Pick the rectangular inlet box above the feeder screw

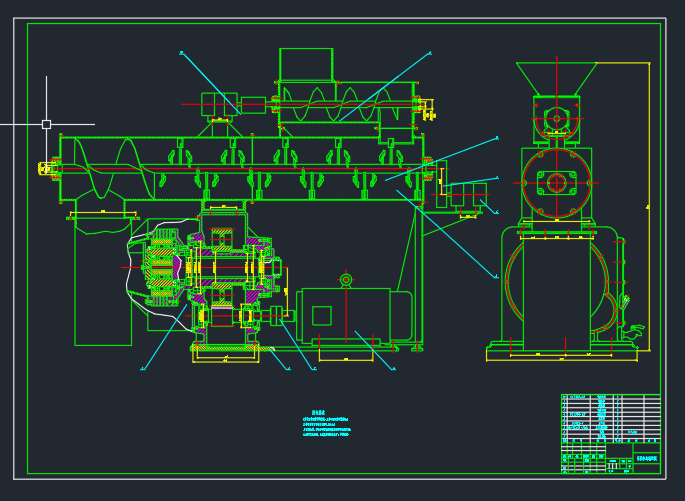306,64
